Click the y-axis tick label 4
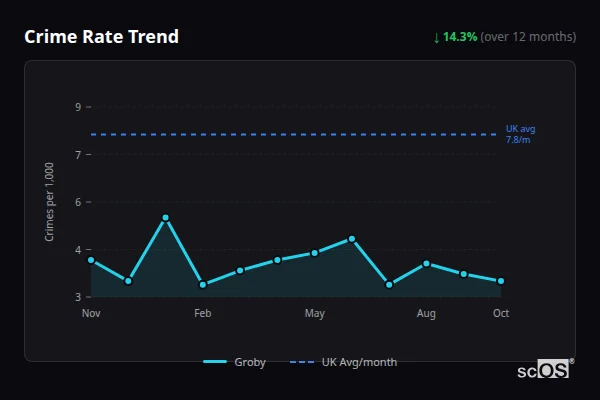 pos(78,250)
